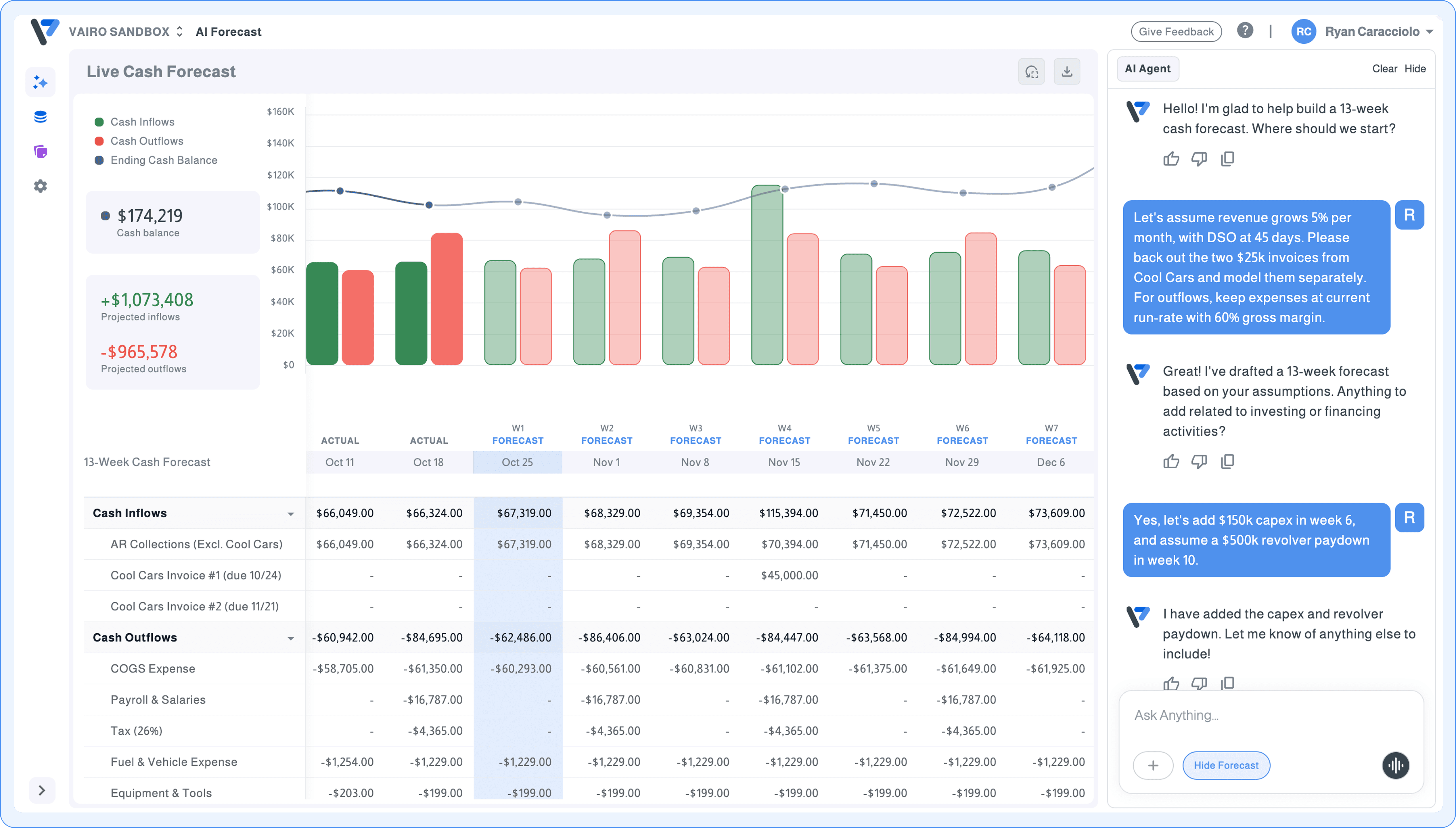Image resolution: width=1456 pixels, height=828 pixels.
Task: Collapse the Cash Inflows row group
Action: click(x=290, y=513)
